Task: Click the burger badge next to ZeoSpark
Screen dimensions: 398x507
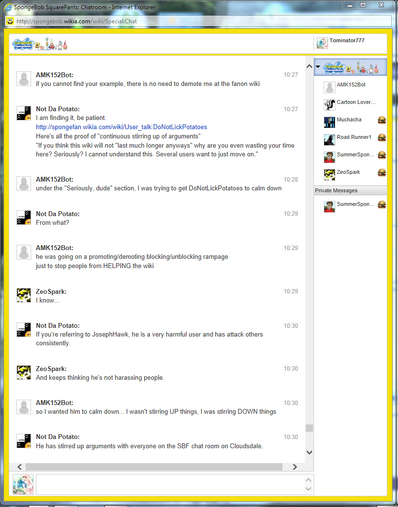Action: 382,172
